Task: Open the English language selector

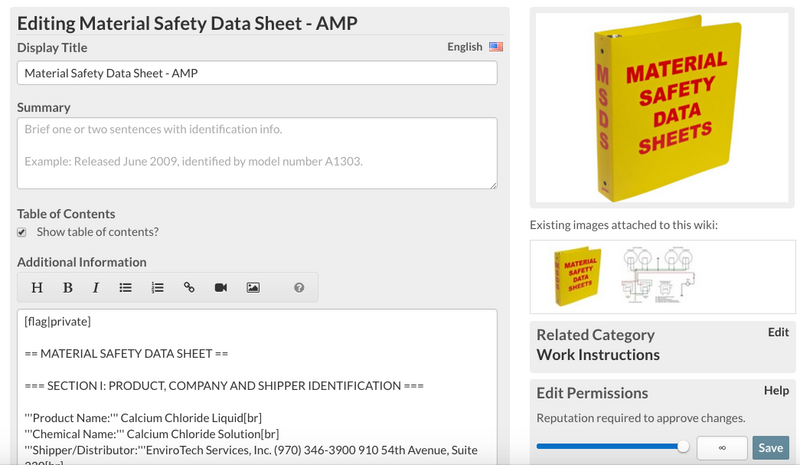Action: pyautogui.click(x=465, y=47)
